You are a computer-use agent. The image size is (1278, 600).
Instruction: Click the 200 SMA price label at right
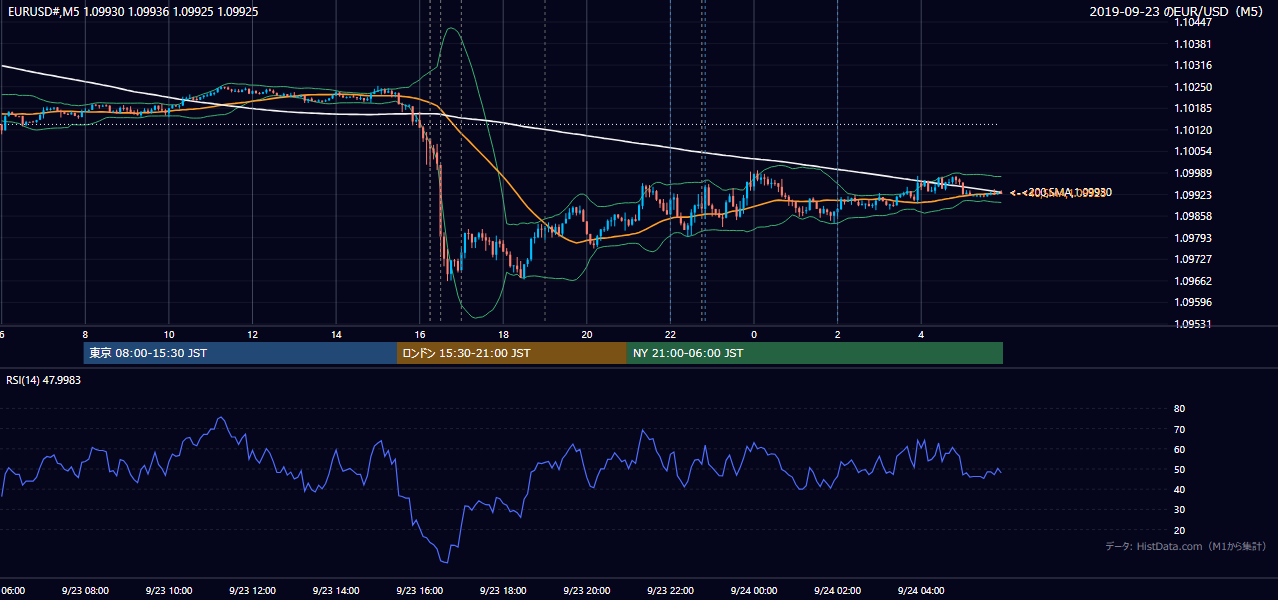point(1067,193)
